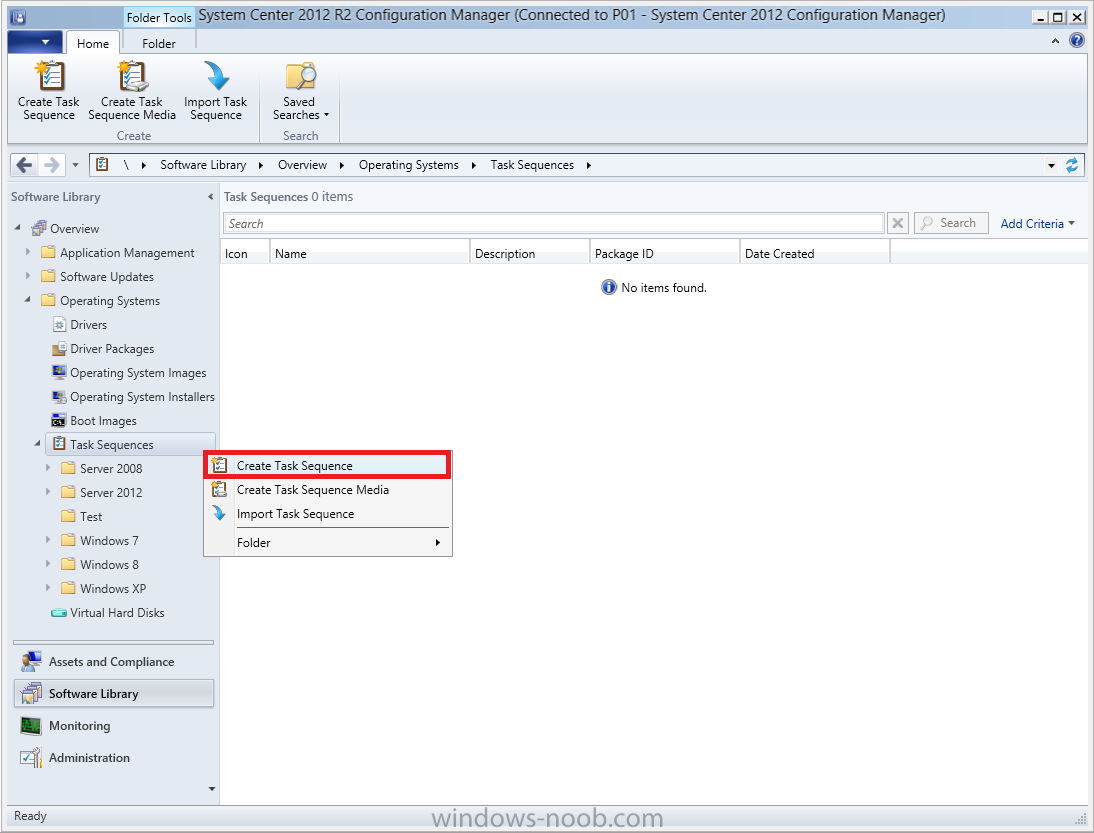Collapse the Software Library navigation pane

pos(210,197)
